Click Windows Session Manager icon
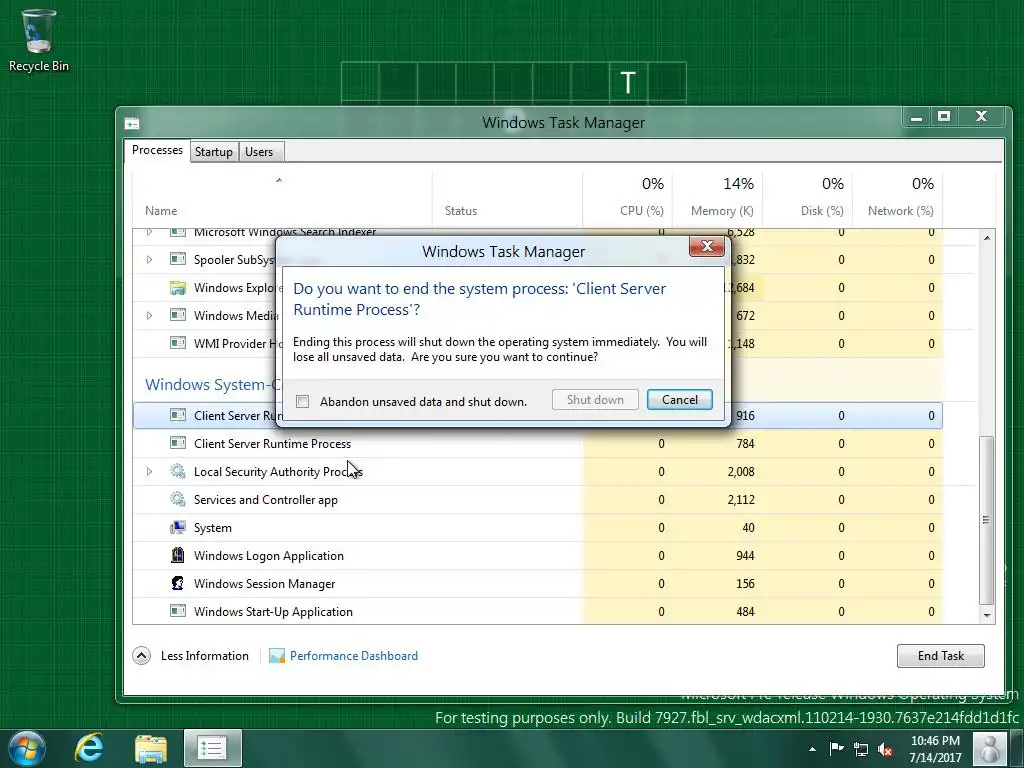The image size is (1024, 768). click(x=178, y=584)
